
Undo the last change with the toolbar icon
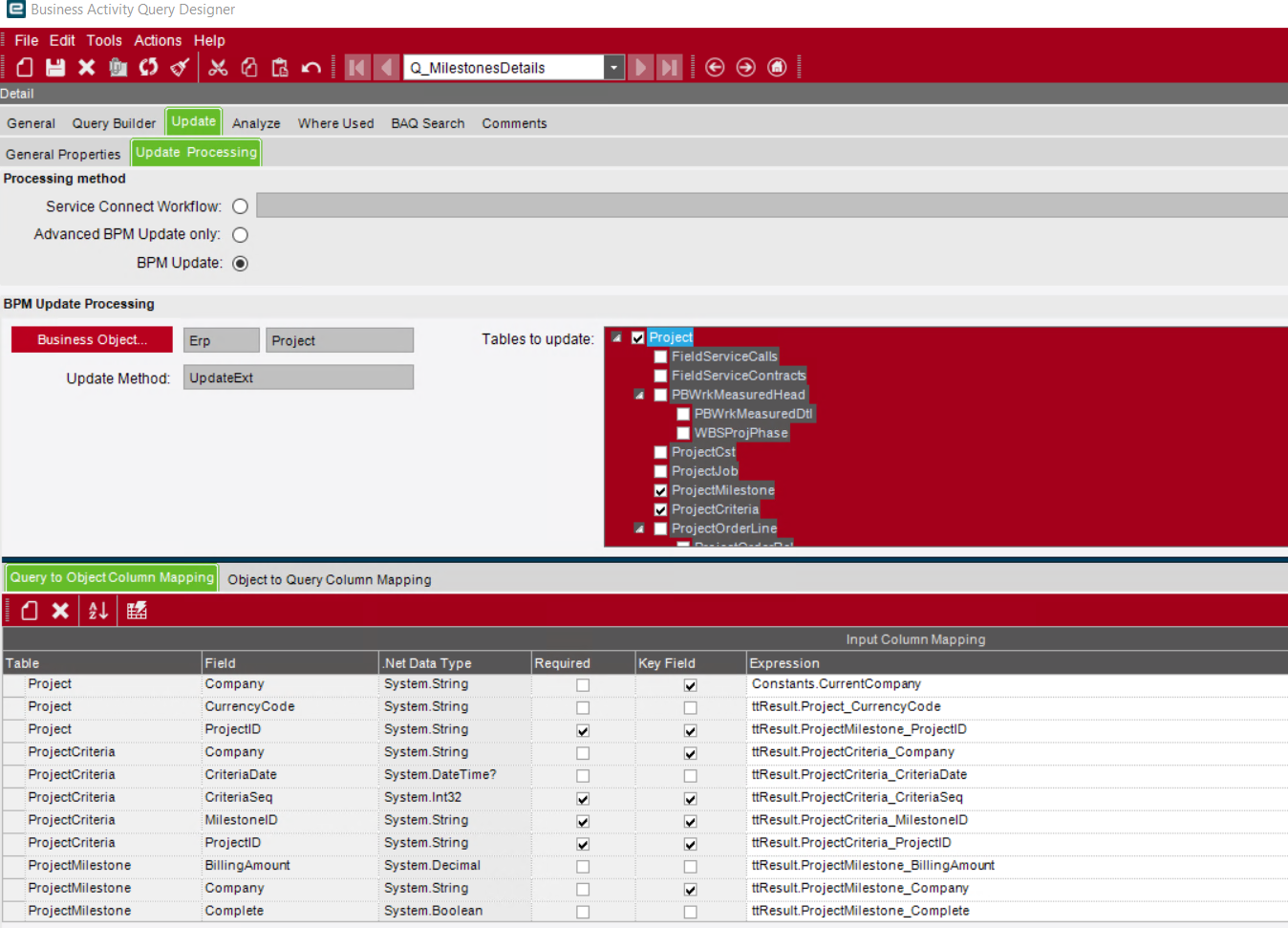(311, 67)
